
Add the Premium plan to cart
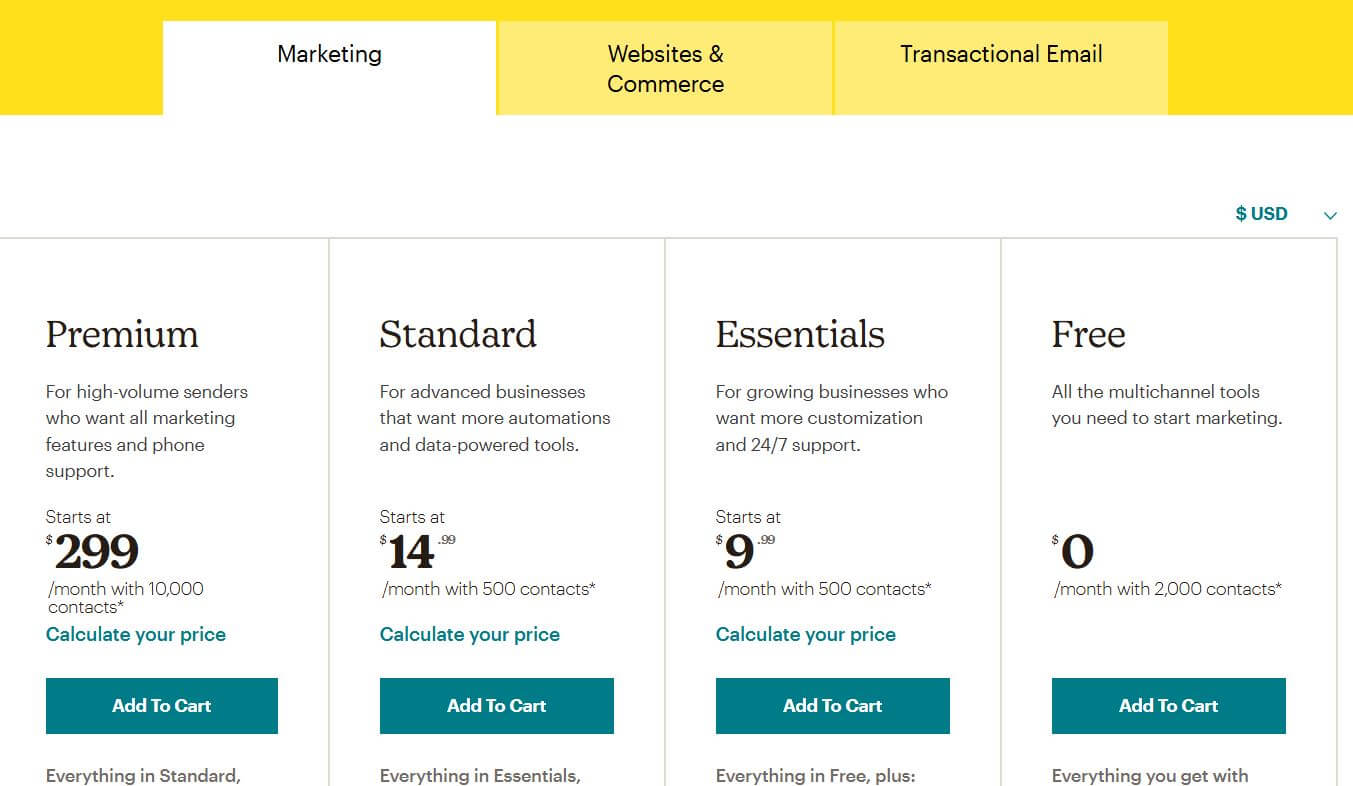point(161,705)
